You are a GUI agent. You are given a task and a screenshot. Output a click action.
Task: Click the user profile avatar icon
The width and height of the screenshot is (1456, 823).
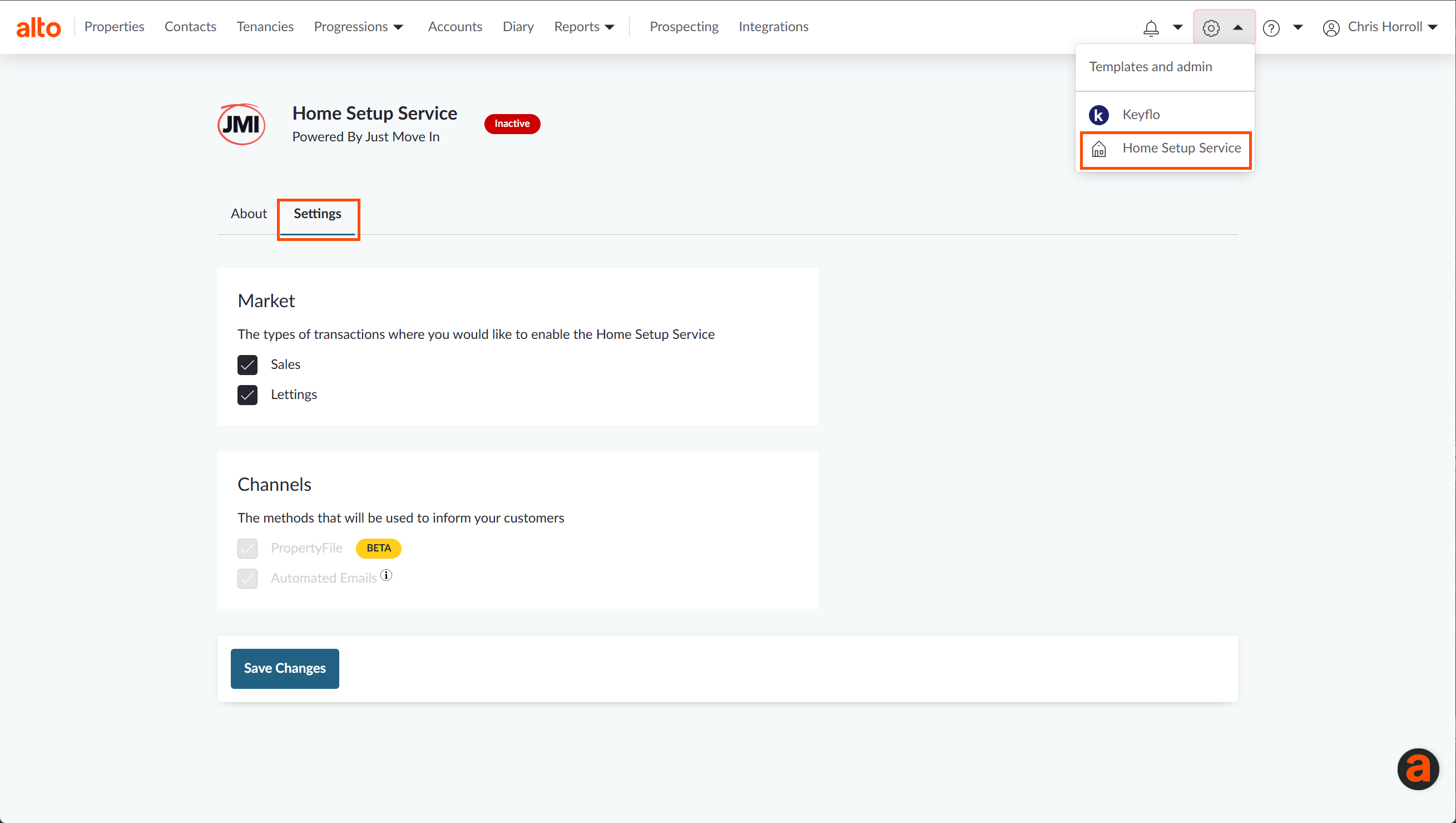[x=1331, y=28]
